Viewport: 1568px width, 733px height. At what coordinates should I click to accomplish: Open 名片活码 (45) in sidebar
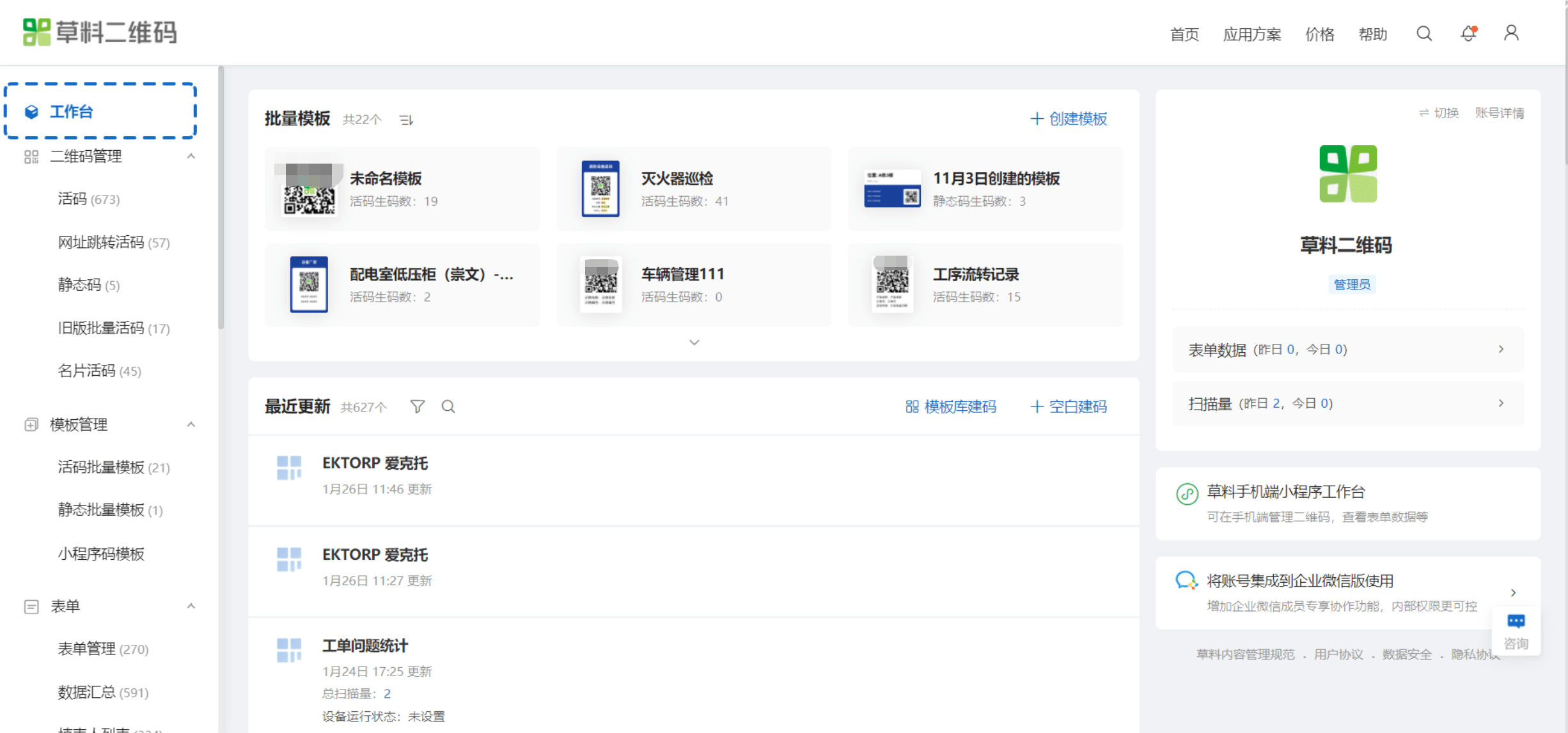click(x=100, y=371)
